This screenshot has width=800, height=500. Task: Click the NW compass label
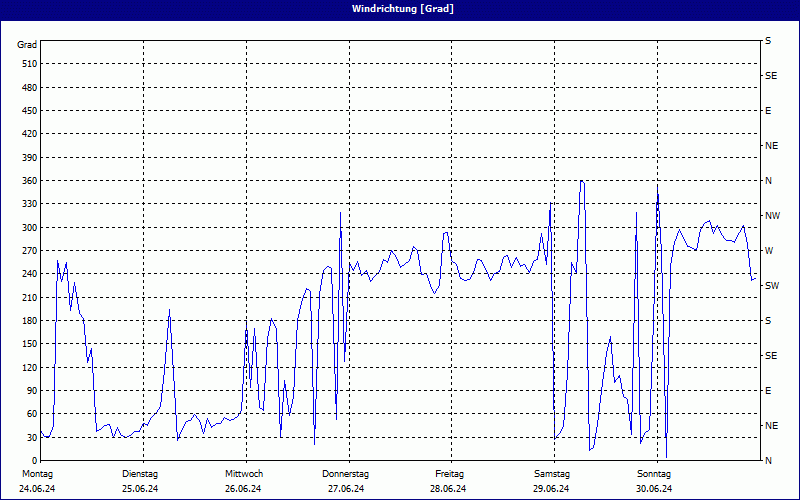coord(772,216)
